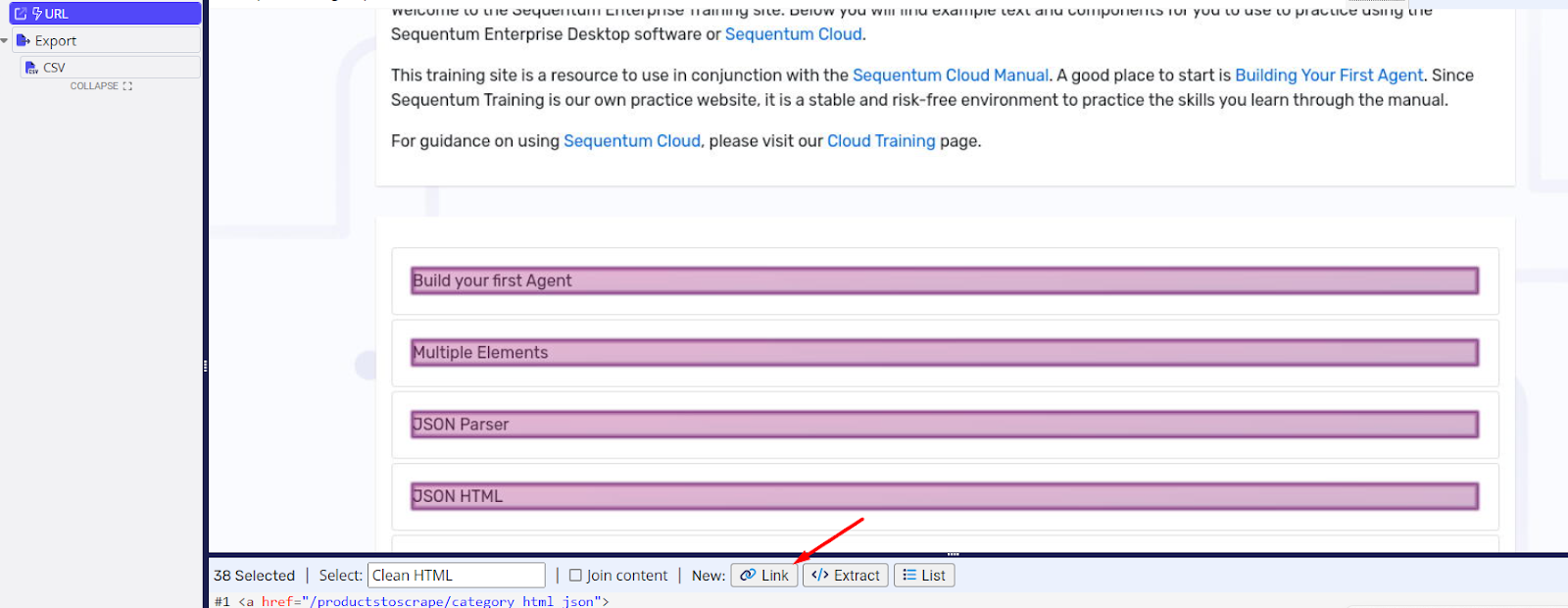Click the JSON HTML item
This screenshot has width=1568, height=608.
[945, 496]
